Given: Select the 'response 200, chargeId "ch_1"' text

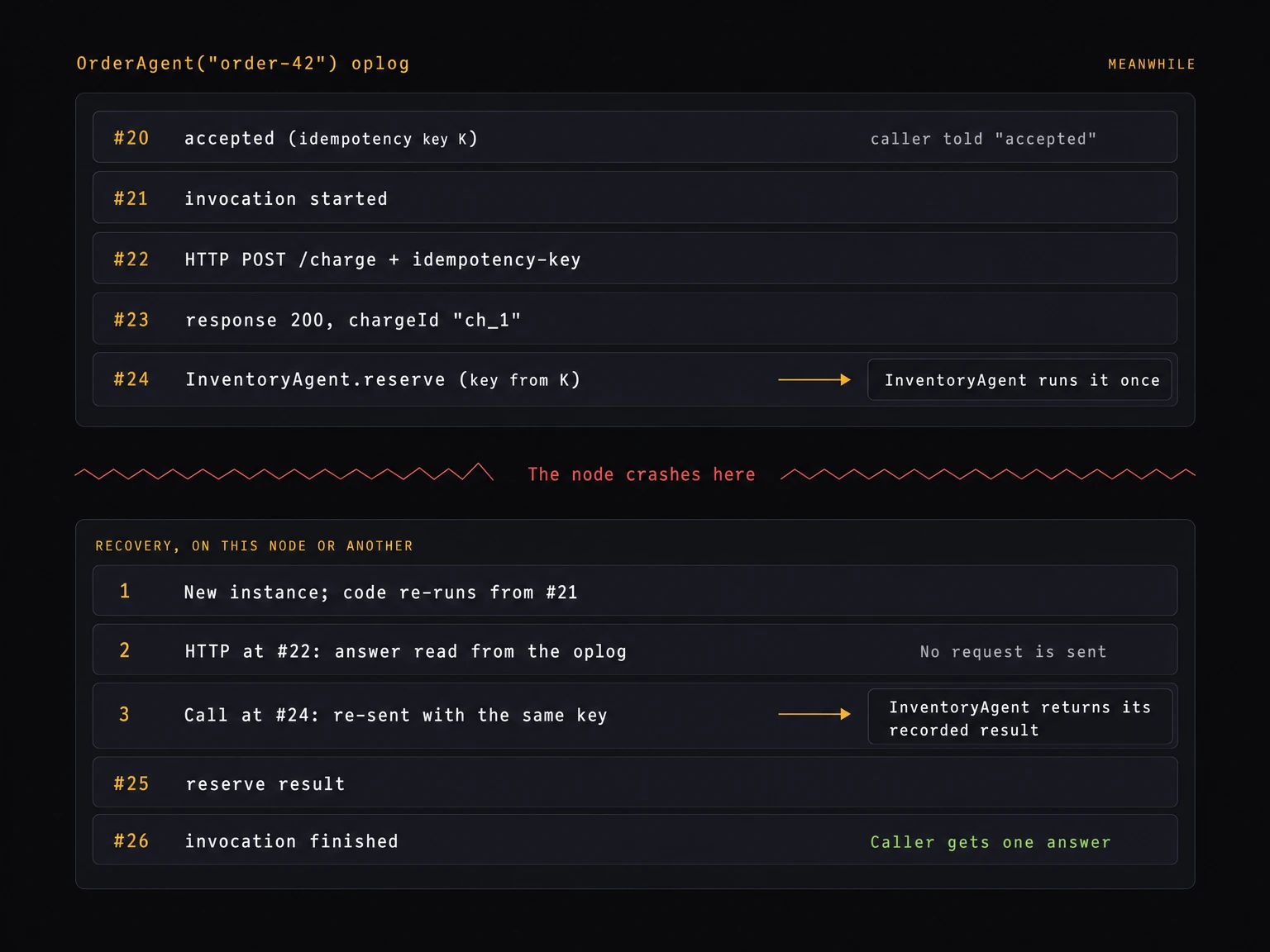Looking at the screenshot, I should (x=353, y=320).
